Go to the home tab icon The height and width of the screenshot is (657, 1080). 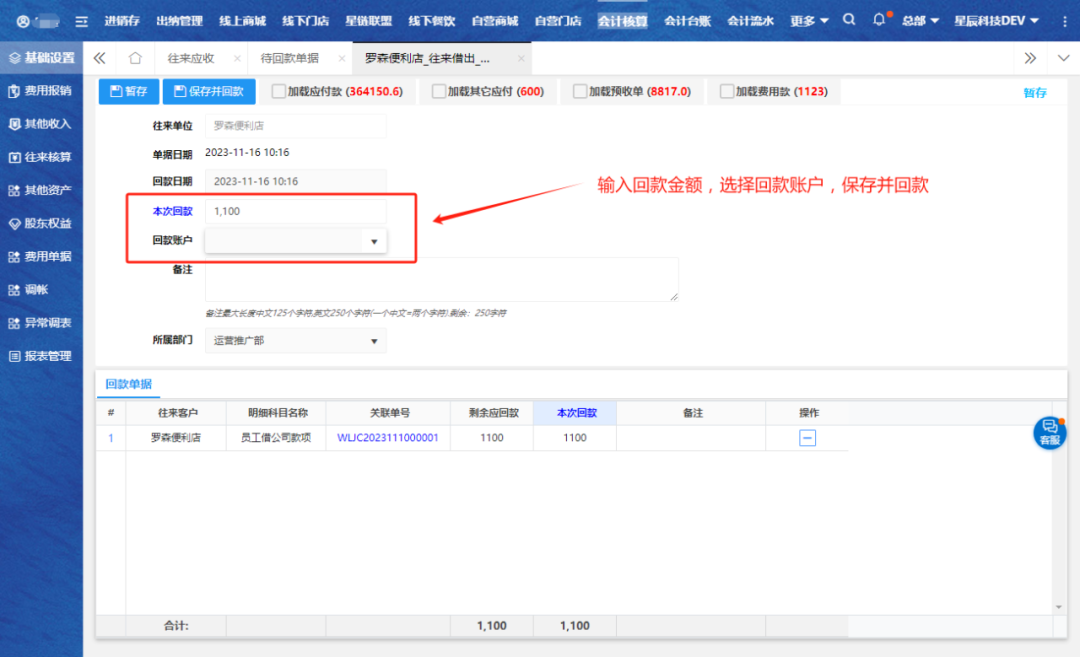[x=135, y=58]
